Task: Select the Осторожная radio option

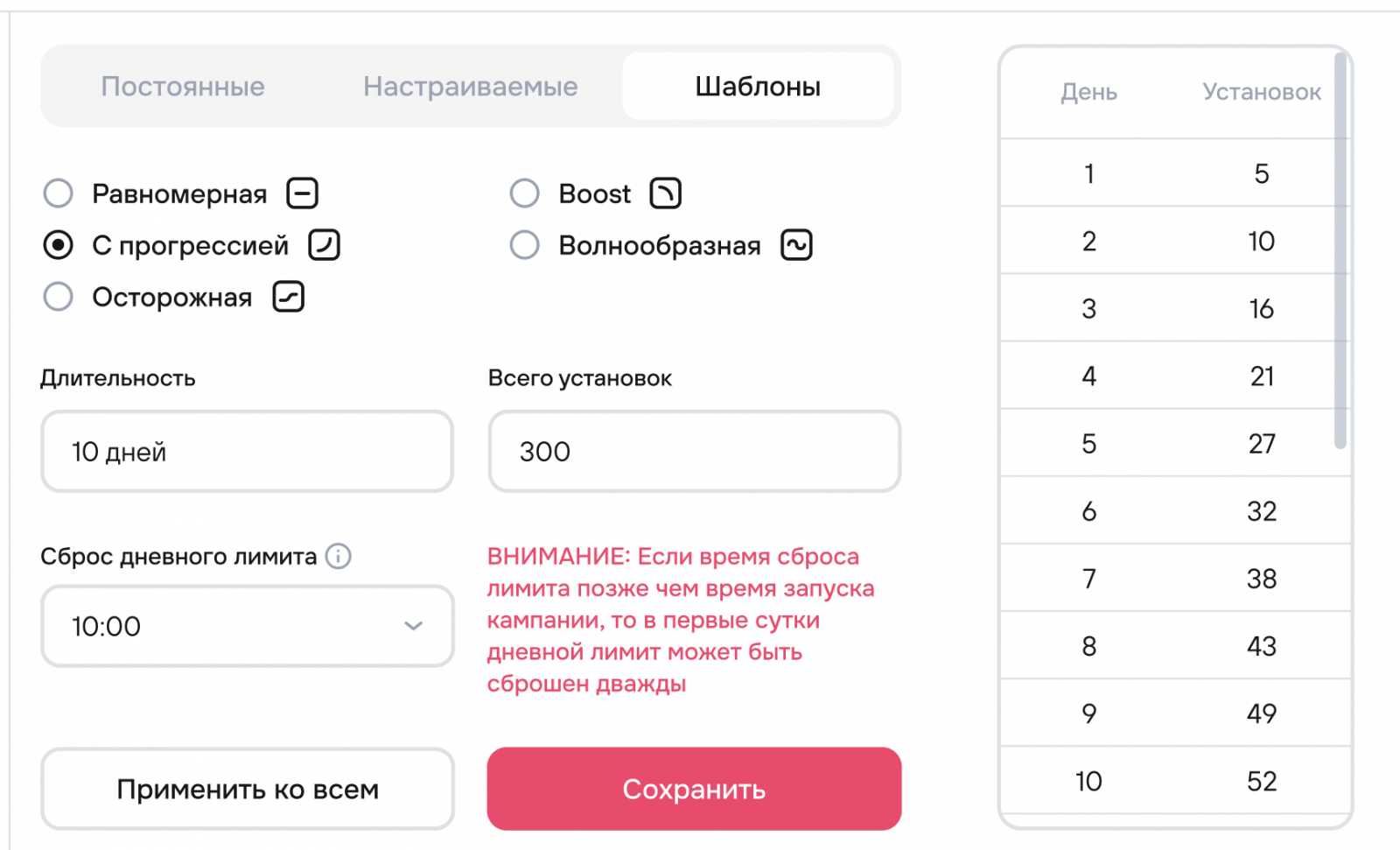Action: tap(59, 297)
